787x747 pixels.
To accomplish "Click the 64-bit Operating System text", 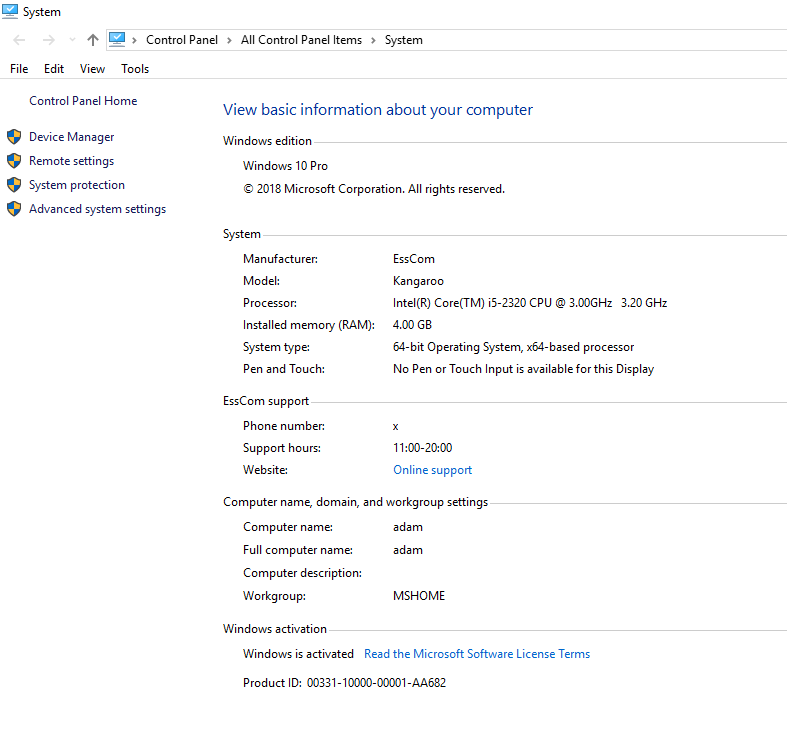I will click(x=513, y=347).
